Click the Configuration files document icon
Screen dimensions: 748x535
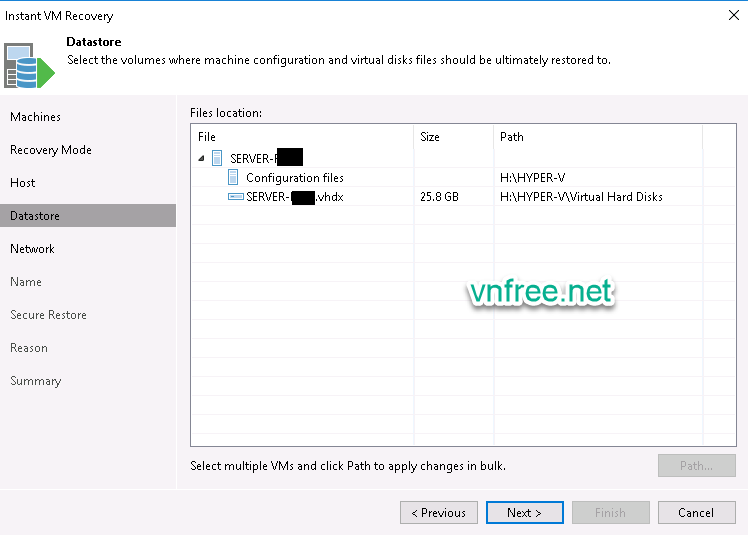pos(233,178)
